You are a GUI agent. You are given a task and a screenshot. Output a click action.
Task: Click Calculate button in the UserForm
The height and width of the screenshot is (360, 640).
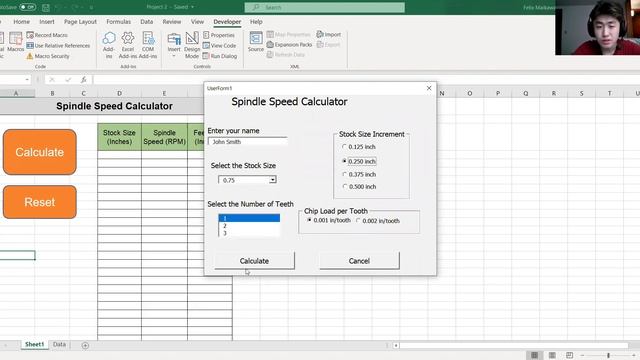[x=254, y=261]
